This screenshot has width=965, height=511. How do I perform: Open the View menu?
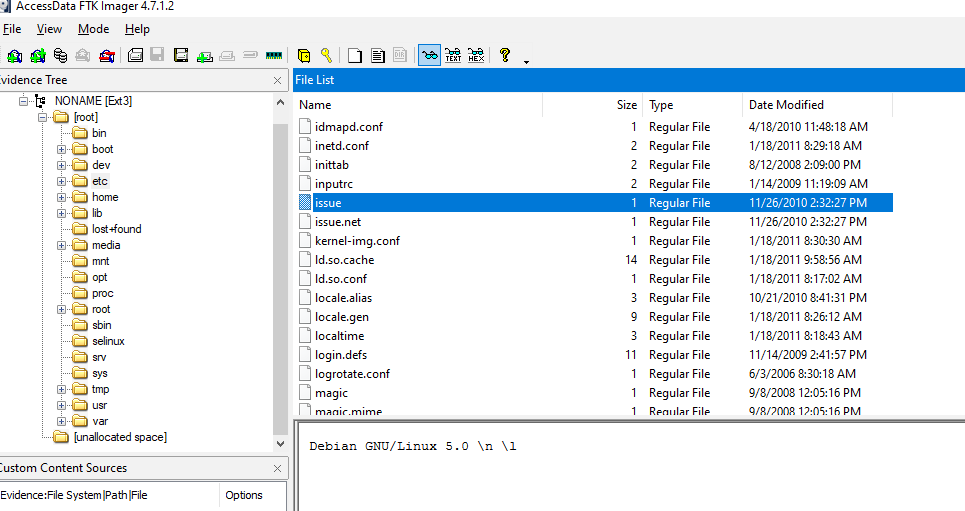(x=49, y=29)
